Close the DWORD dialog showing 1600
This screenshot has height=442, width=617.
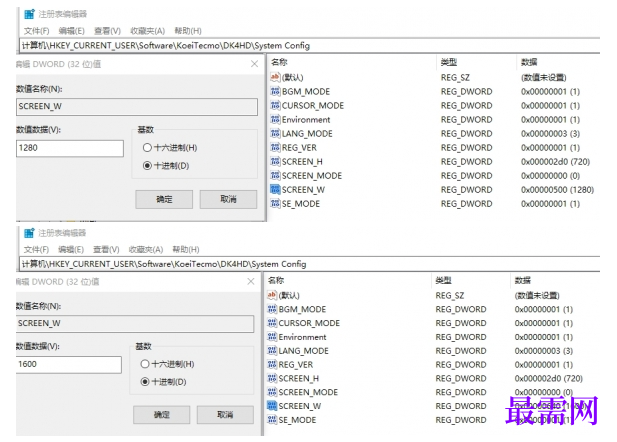251,281
